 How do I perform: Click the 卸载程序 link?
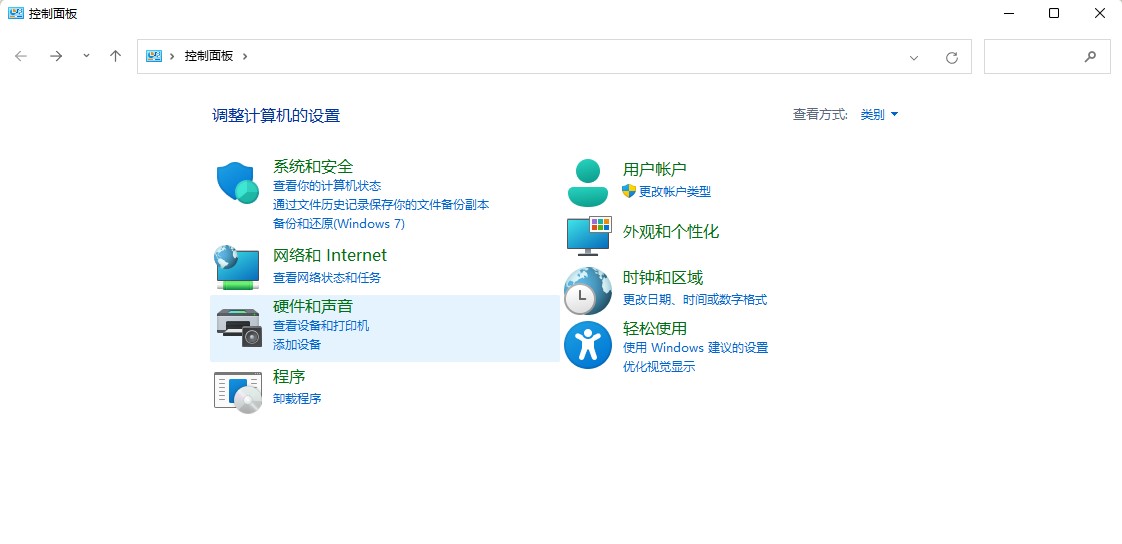tap(297, 398)
